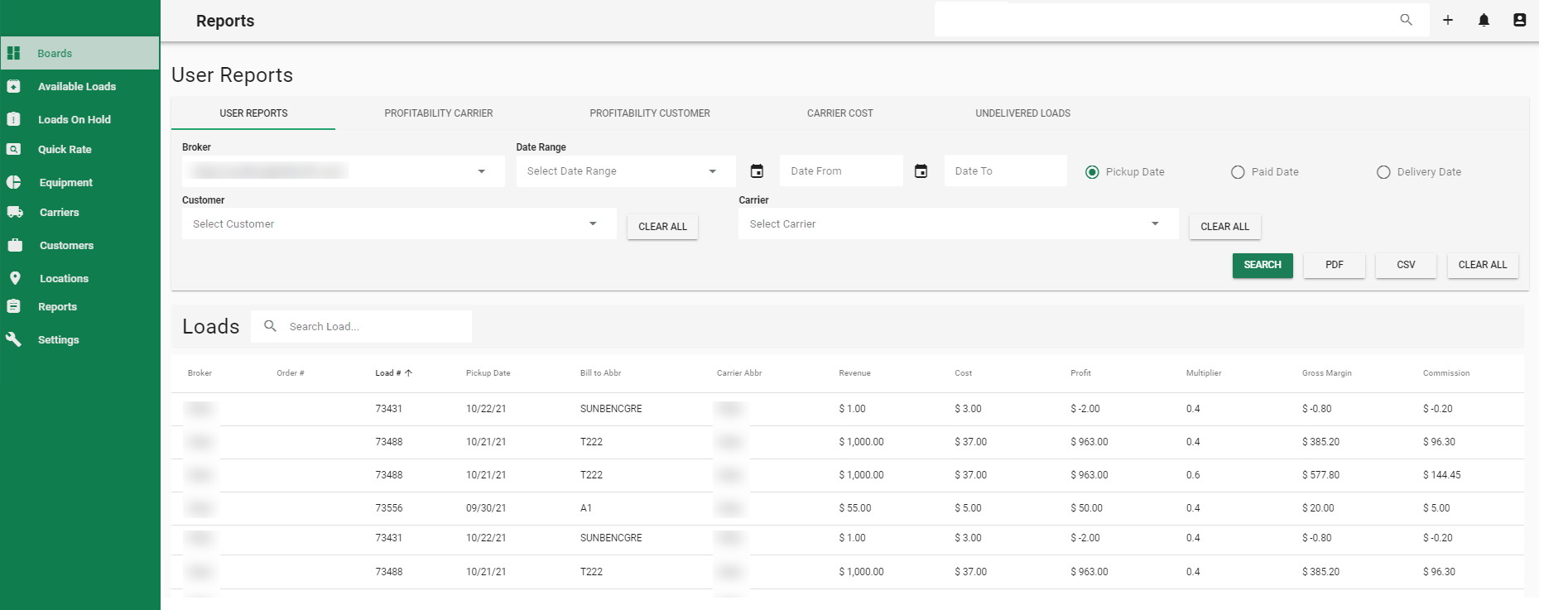Click the Broker column header
This screenshot has height=610, width=1568.
coord(200,373)
